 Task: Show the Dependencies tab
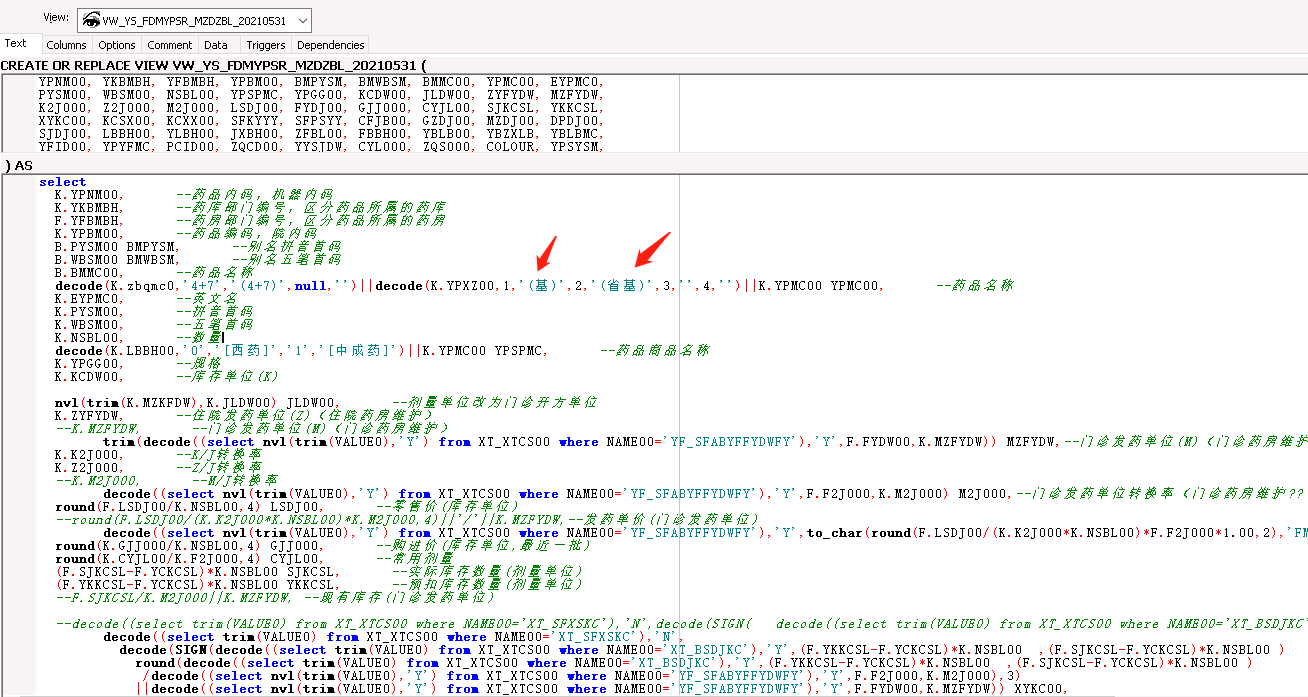331,45
